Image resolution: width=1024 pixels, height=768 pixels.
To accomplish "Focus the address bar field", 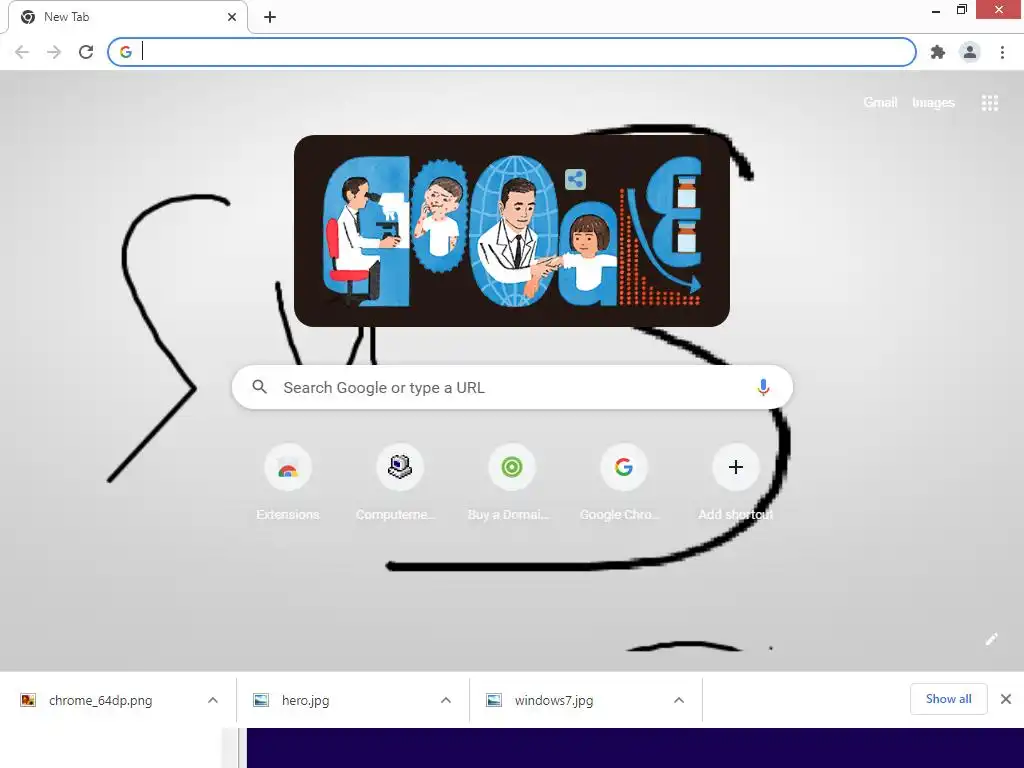I will coord(512,52).
